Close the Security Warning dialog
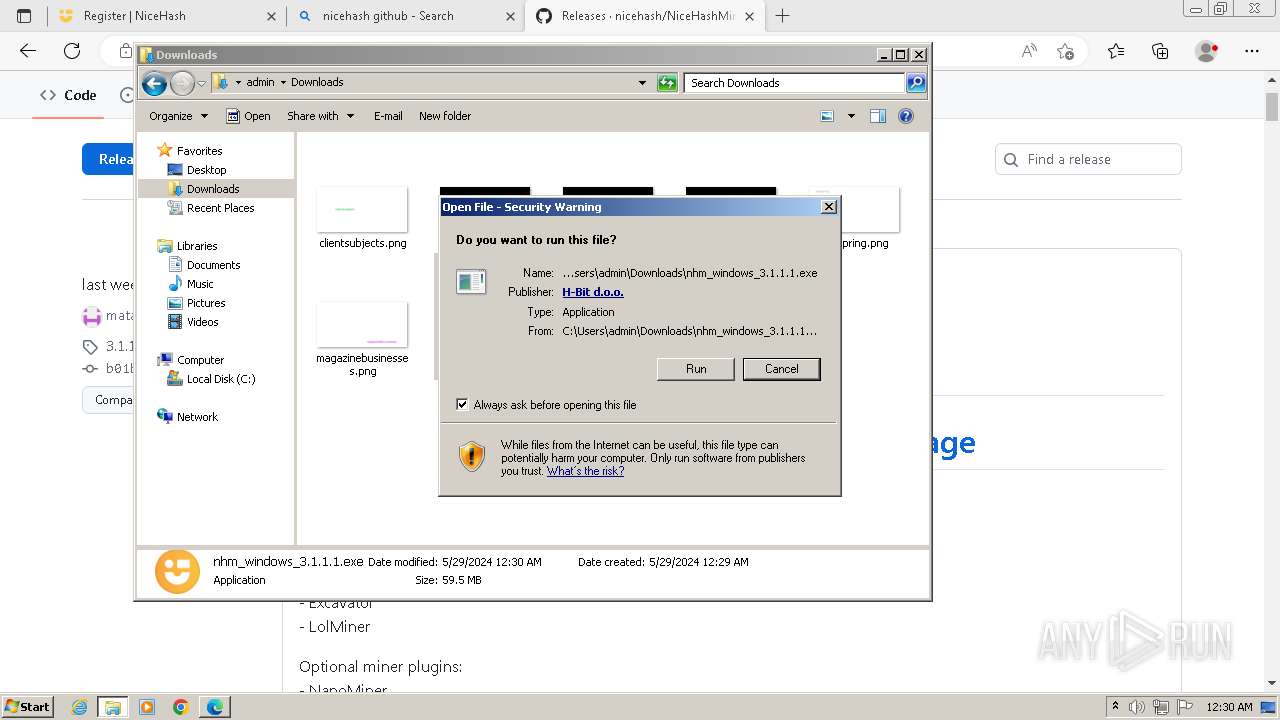 click(x=828, y=207)
